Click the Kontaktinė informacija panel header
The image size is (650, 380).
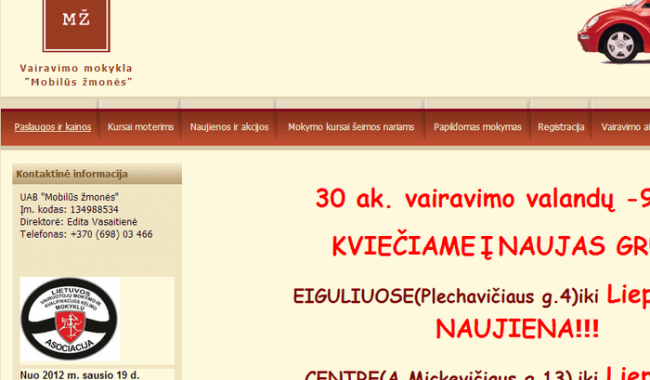coord(97,174)
